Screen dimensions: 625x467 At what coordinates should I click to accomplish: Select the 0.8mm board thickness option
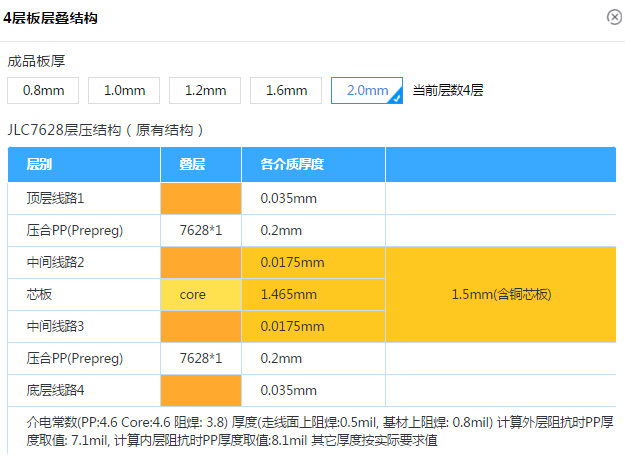43,90
